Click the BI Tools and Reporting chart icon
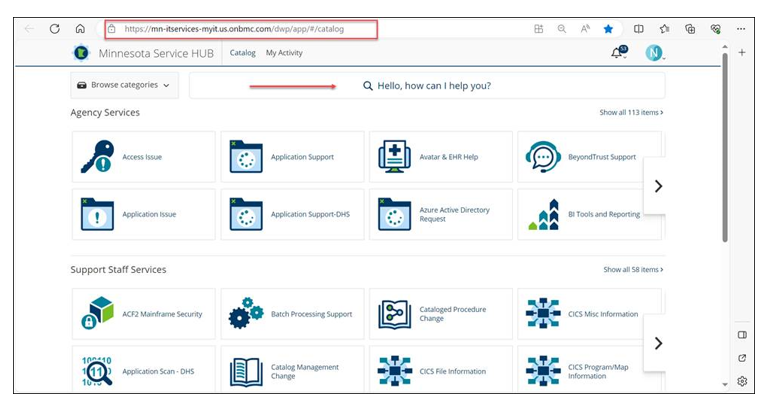This screenshot has height=407, width=771. tap(544, 214)
